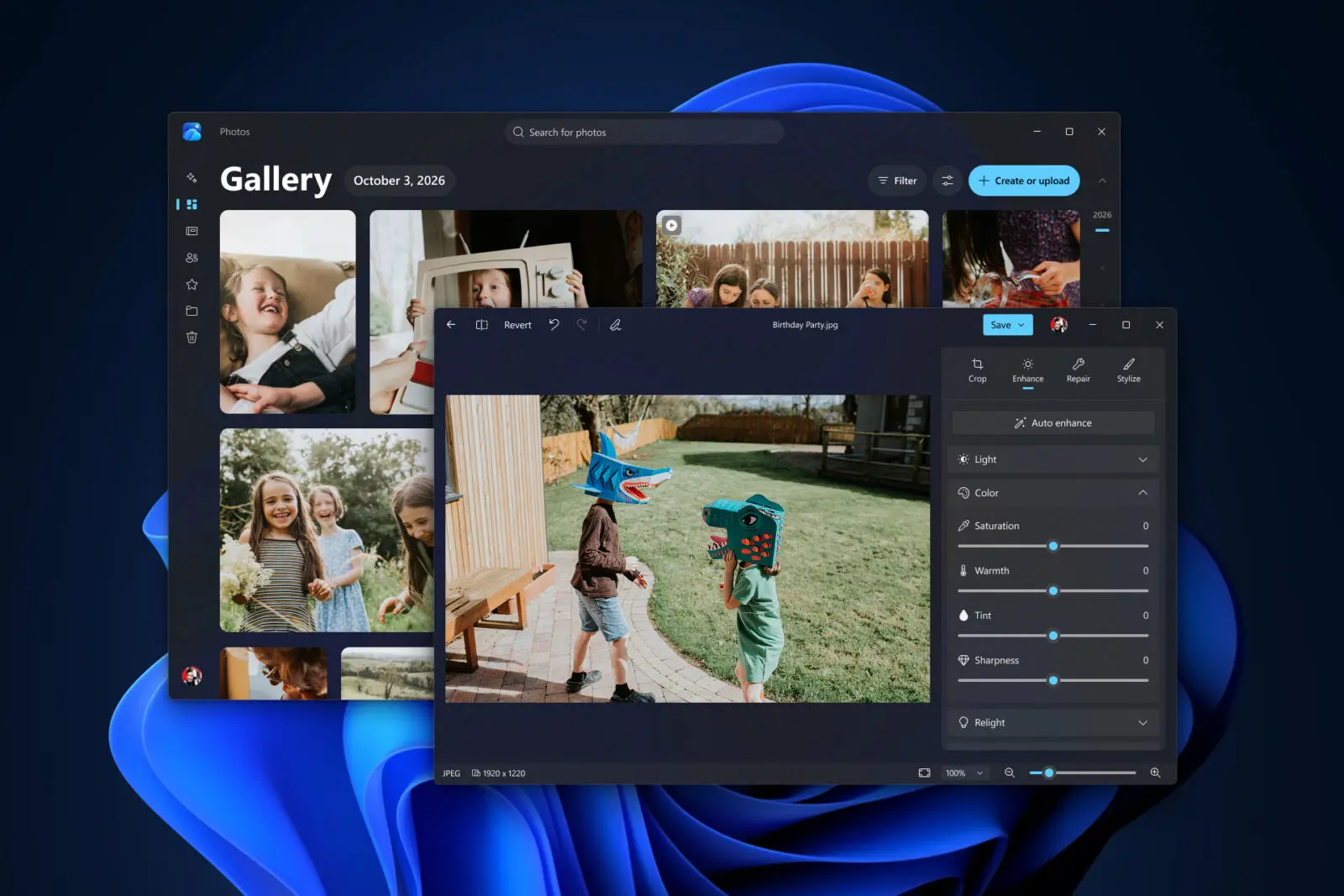Click the Warmth slider handle
This screenshot has width=1344, height=896.
[1053, 591]
